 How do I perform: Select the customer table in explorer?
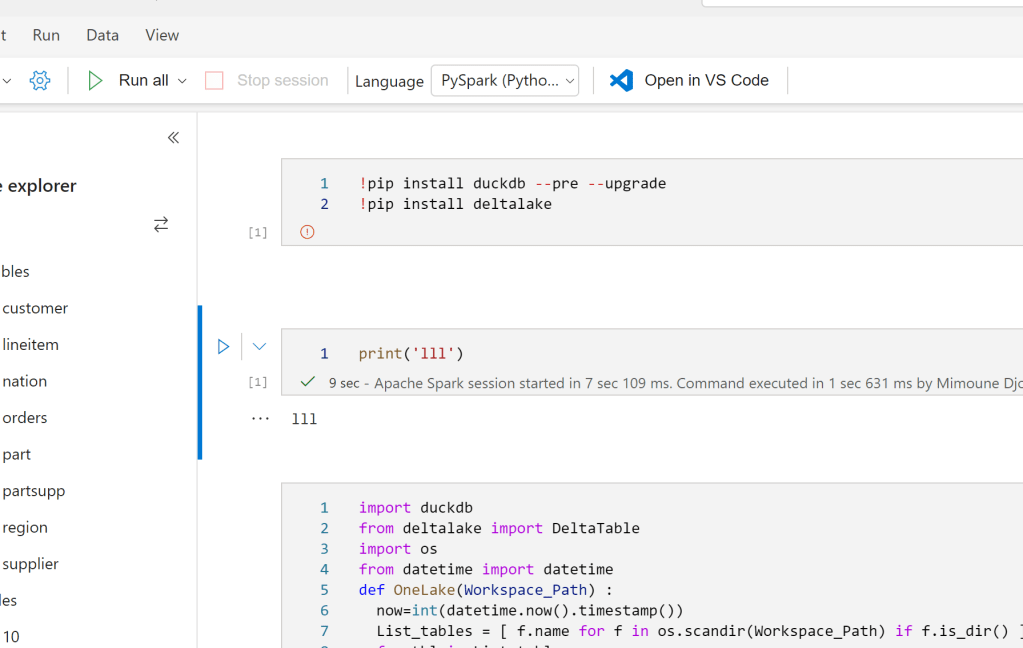tap(35, 308)
